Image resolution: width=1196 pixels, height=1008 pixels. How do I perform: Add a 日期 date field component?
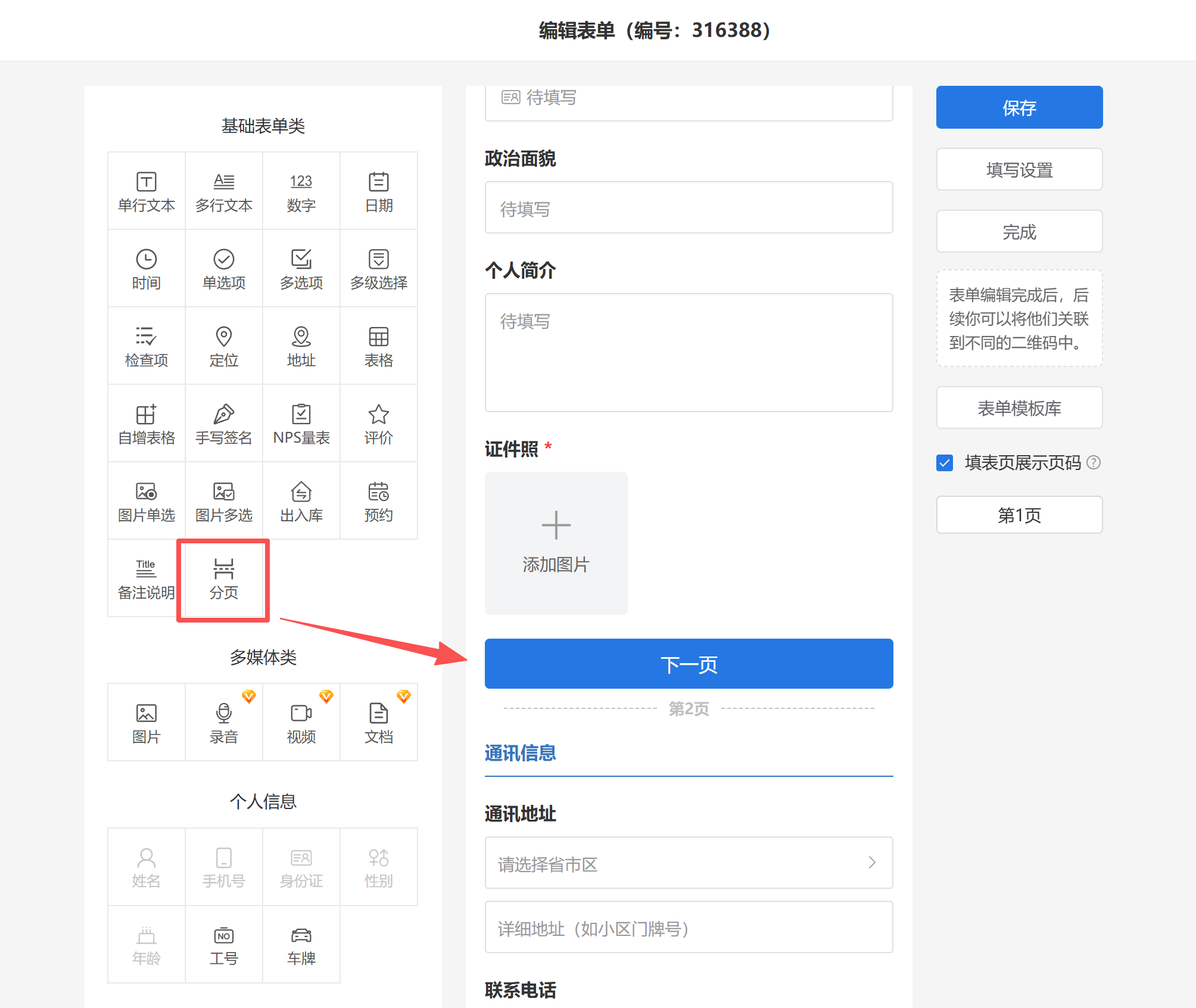[379, 191]
